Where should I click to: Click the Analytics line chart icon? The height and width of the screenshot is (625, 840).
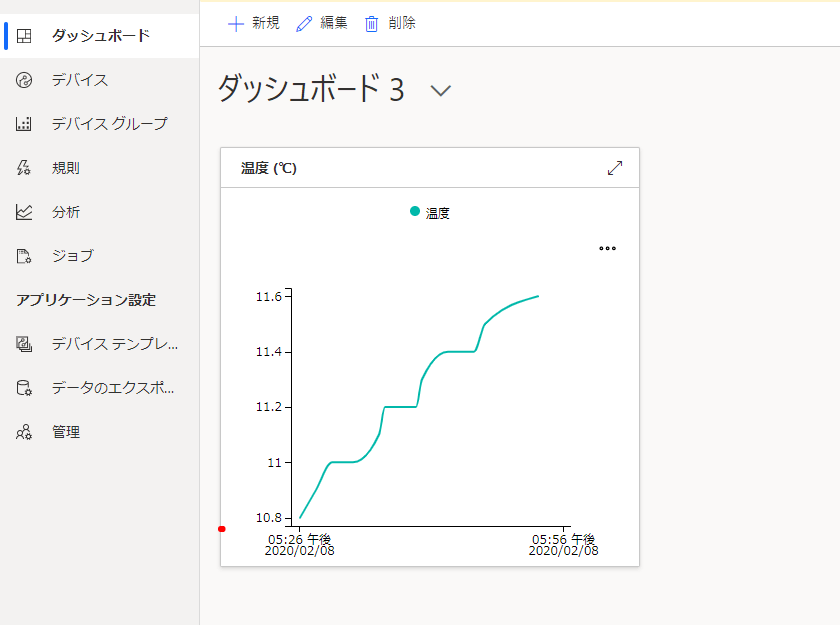(25, 212)
